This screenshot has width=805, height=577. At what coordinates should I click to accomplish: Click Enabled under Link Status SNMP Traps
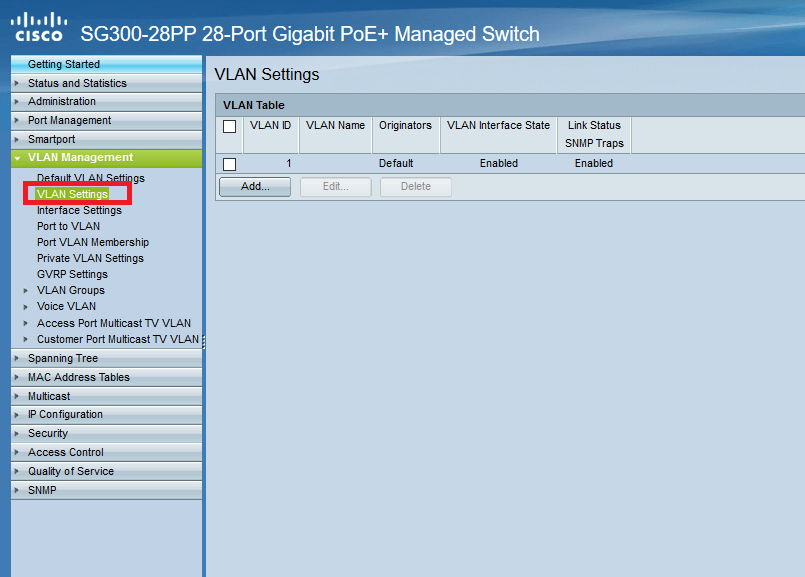coord(594,164)
